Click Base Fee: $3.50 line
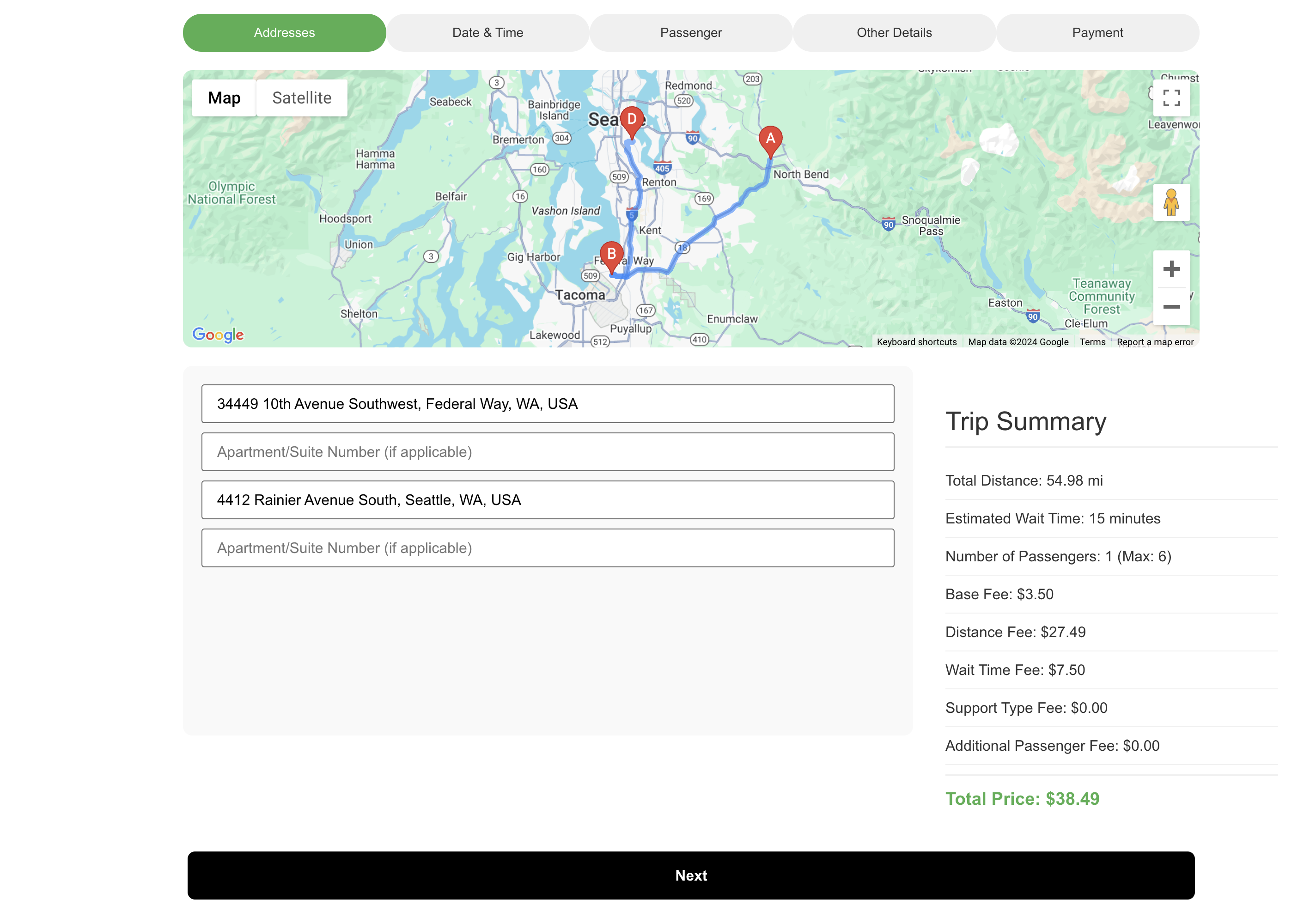Screen dimensions: 1316x912 (x=999, y=594)
